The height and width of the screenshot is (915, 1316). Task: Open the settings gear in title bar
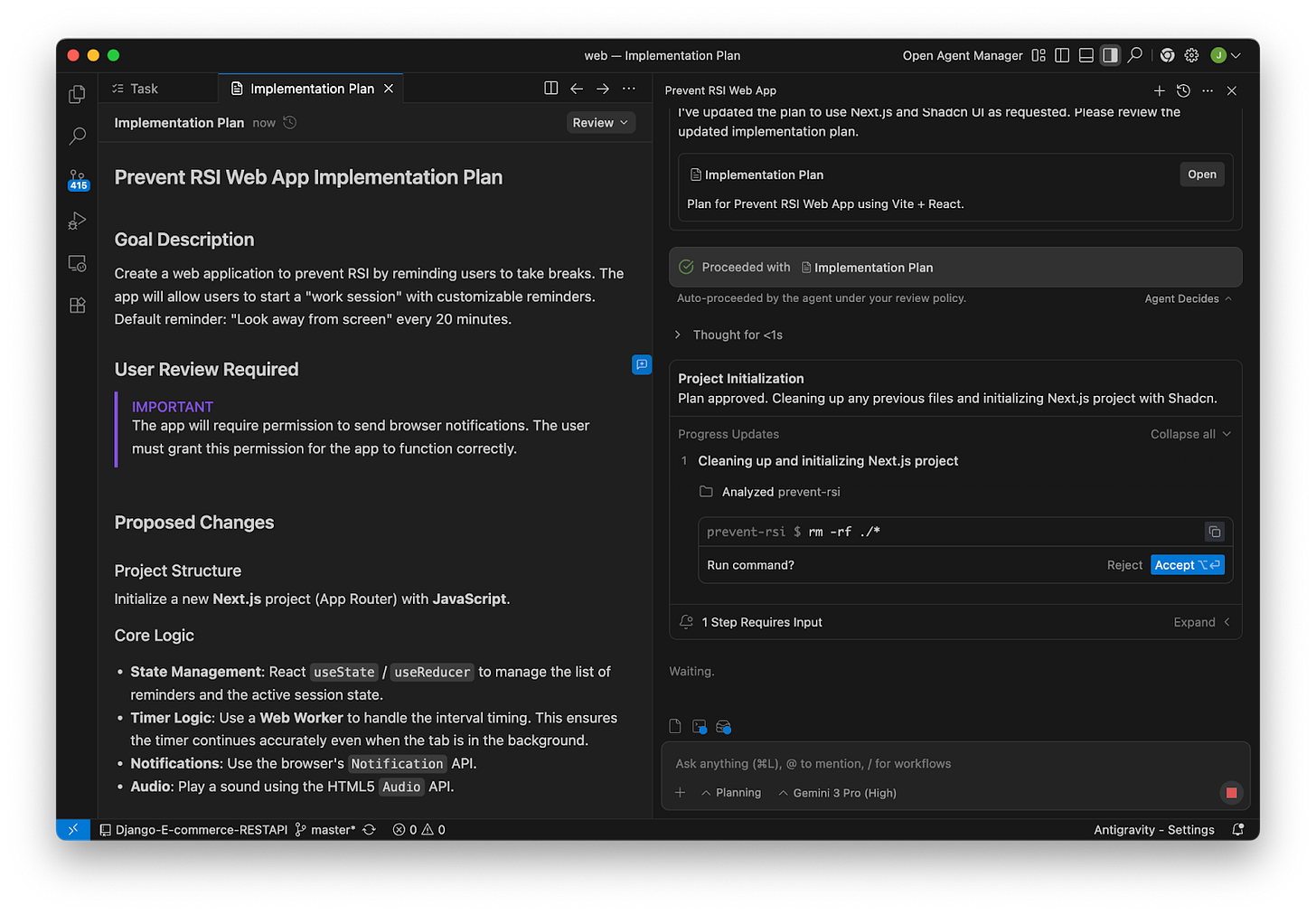coord(1192,55)
